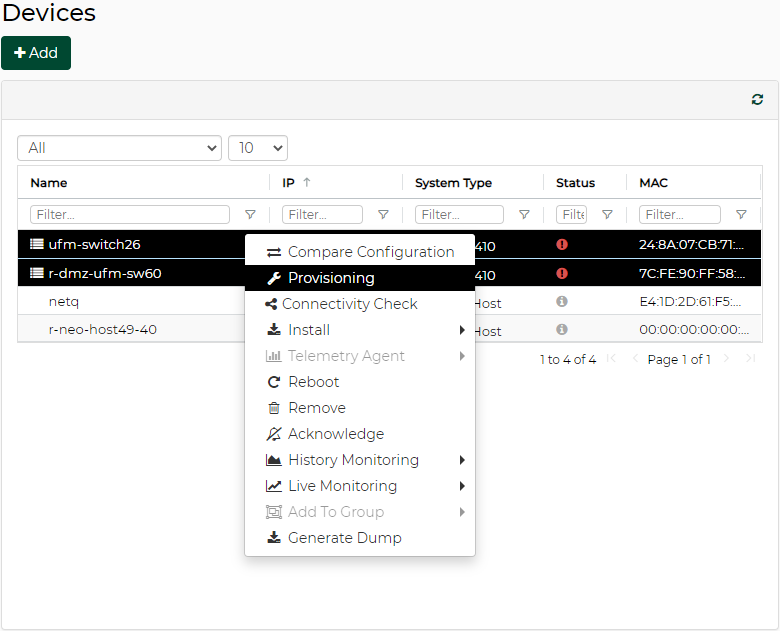The width and height of the screenshot is (780, 631).
Task: Select Generate Dump from the context menu
Action: point(344,538)
